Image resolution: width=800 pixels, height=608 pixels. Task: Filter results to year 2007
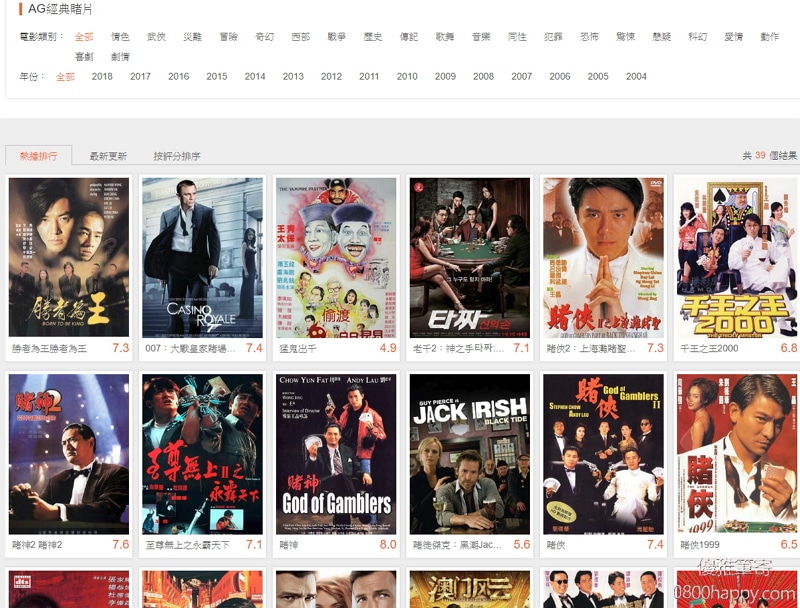coord(522,77)
